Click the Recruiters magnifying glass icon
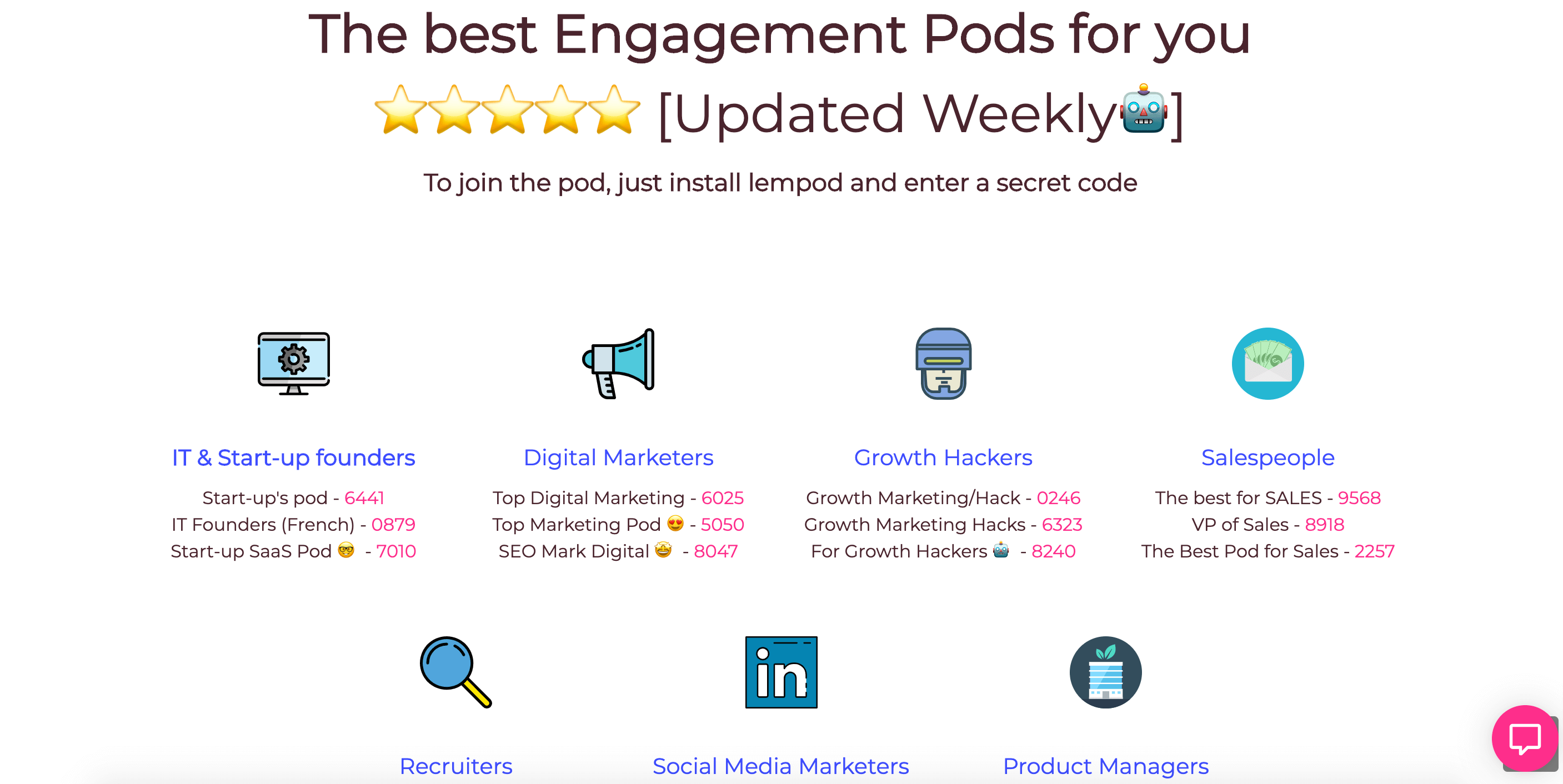The image size is (1563, 784). click(454, 673)
